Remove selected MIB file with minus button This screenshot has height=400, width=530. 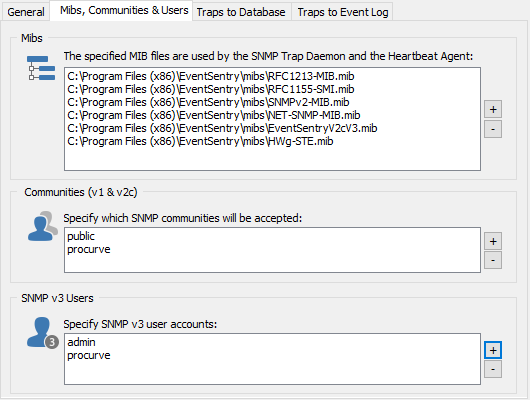(493, 129)
